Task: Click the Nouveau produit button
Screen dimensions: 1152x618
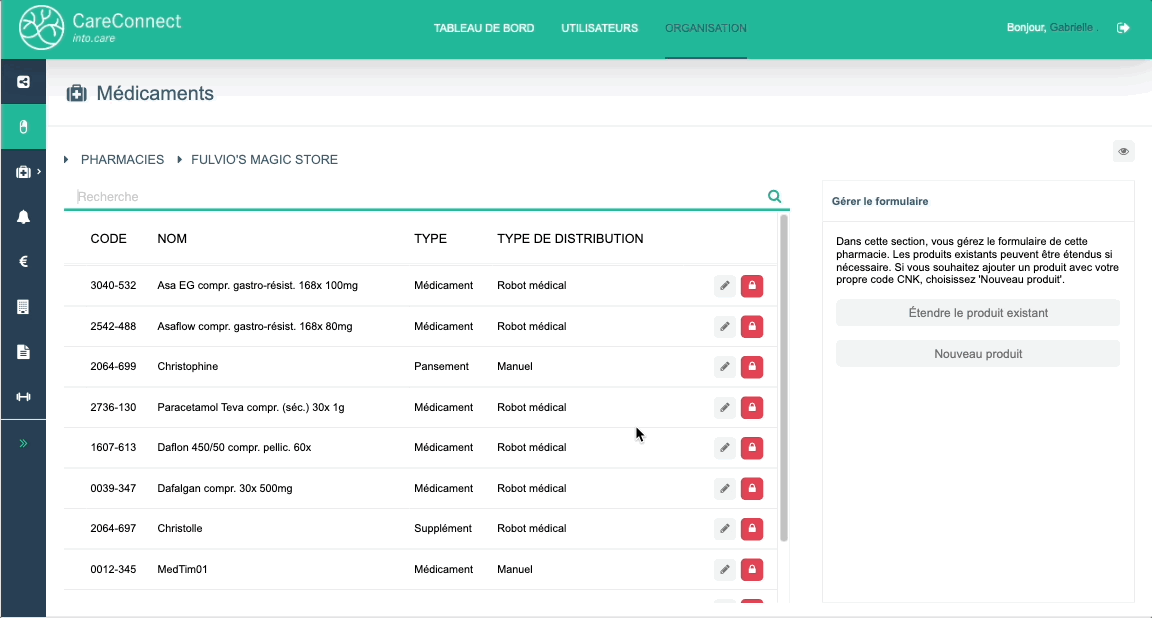Action: (978, 354)
